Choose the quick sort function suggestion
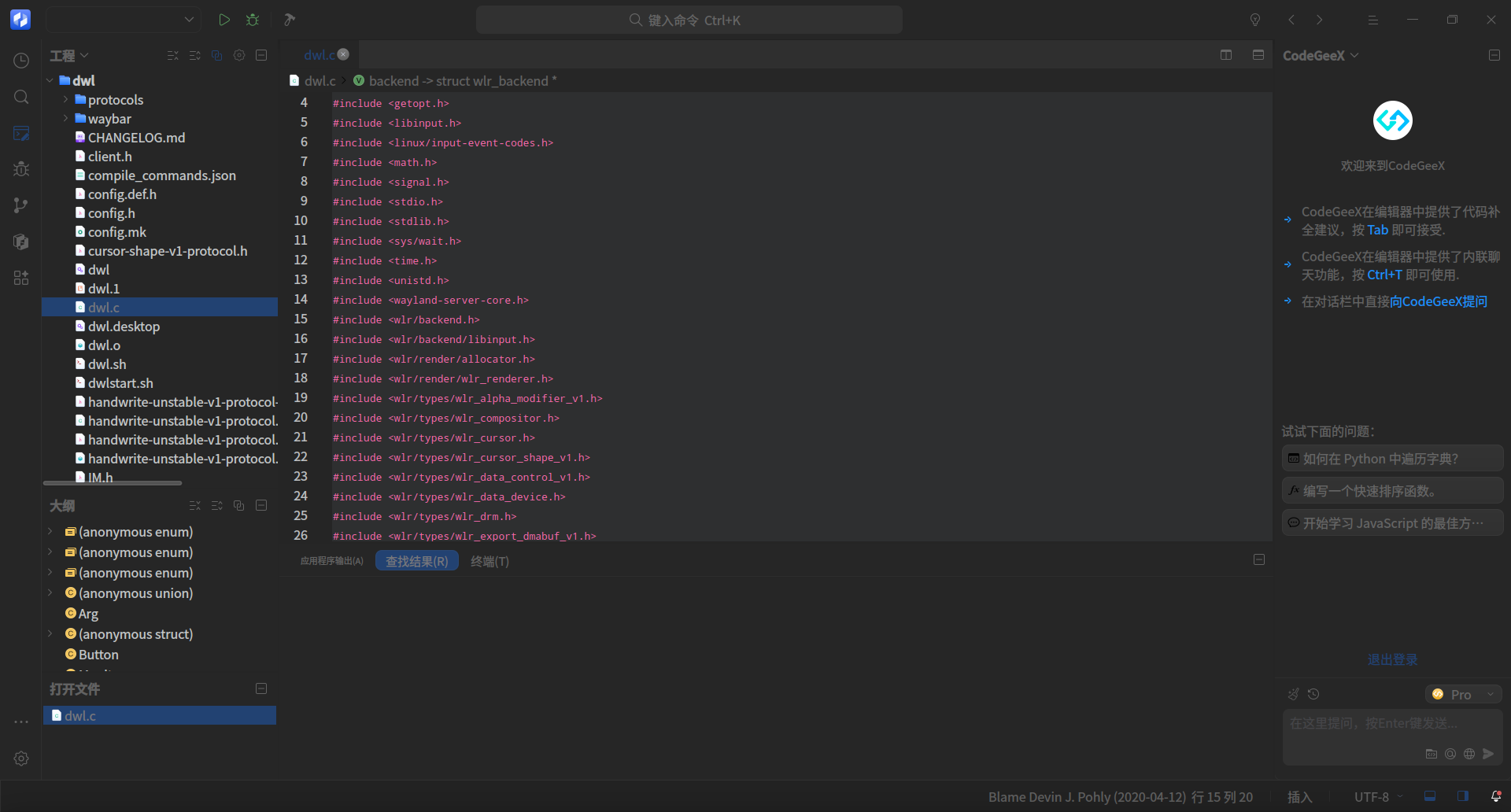1511x812 pixels. click(1392, 491)
